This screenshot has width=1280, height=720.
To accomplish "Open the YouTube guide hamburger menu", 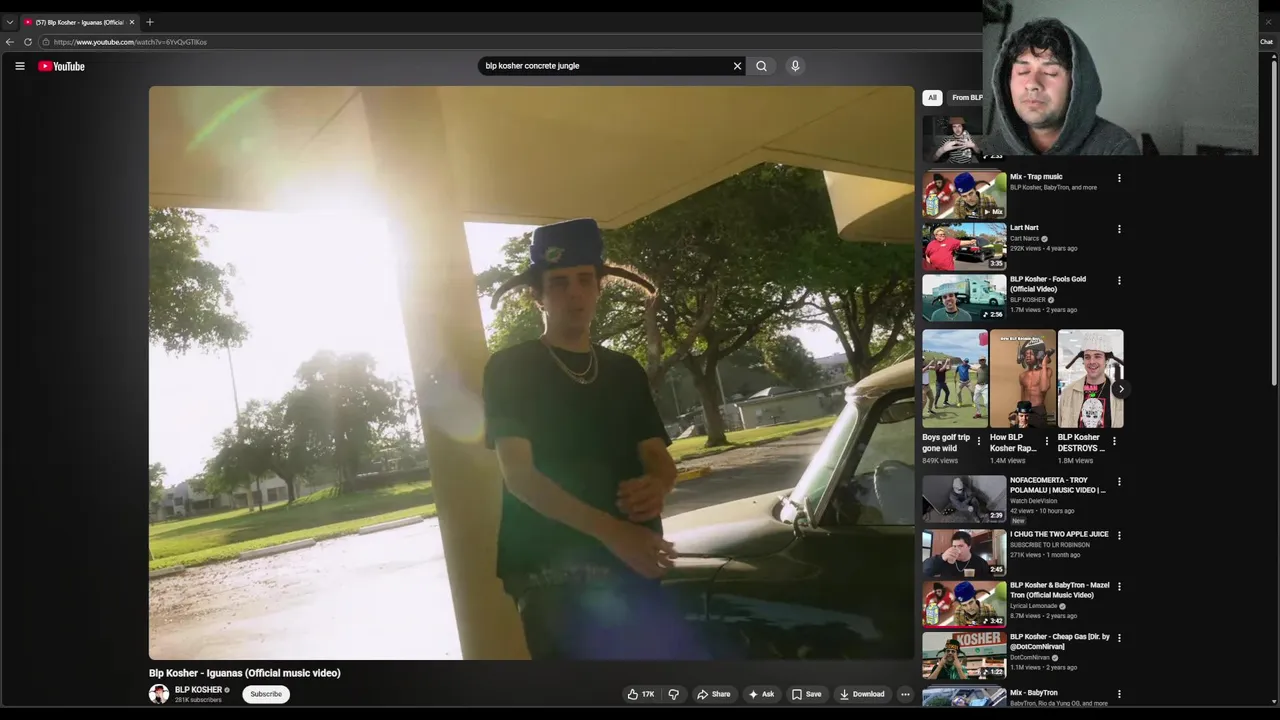I will pos(19,66).
